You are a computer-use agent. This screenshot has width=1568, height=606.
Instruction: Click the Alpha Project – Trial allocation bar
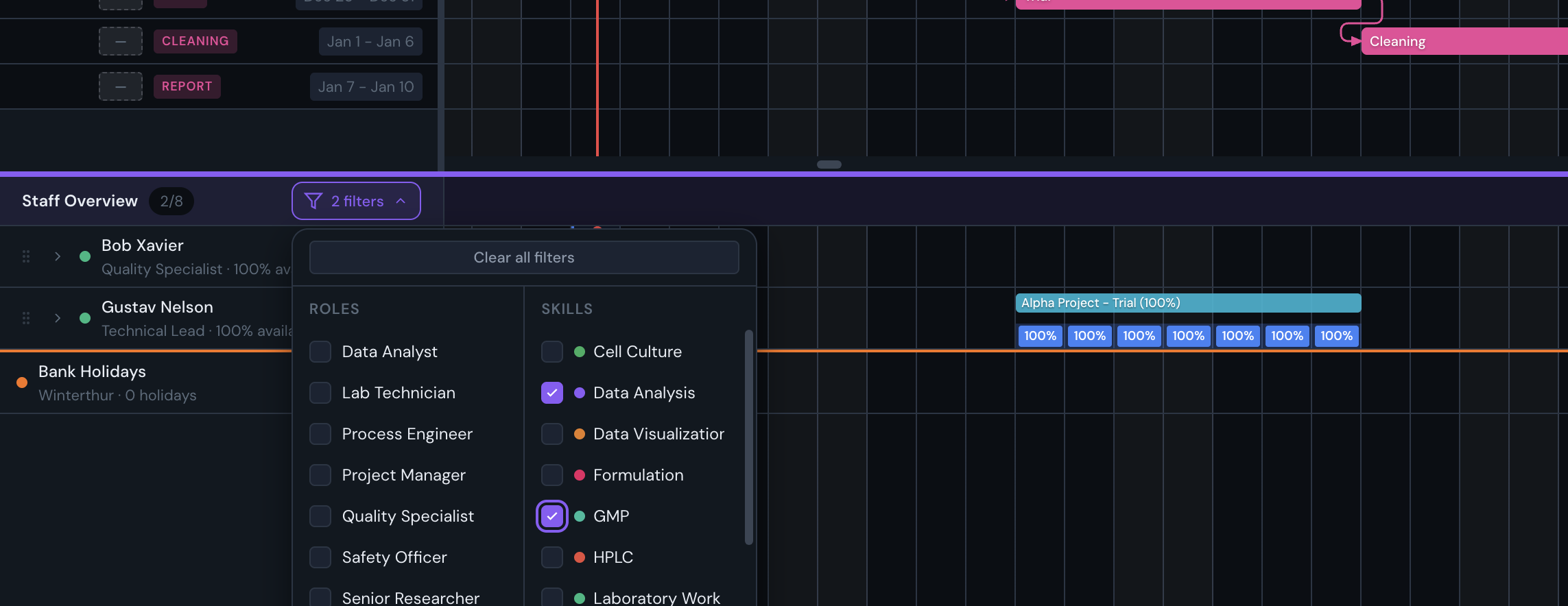tap(1187, 303)
